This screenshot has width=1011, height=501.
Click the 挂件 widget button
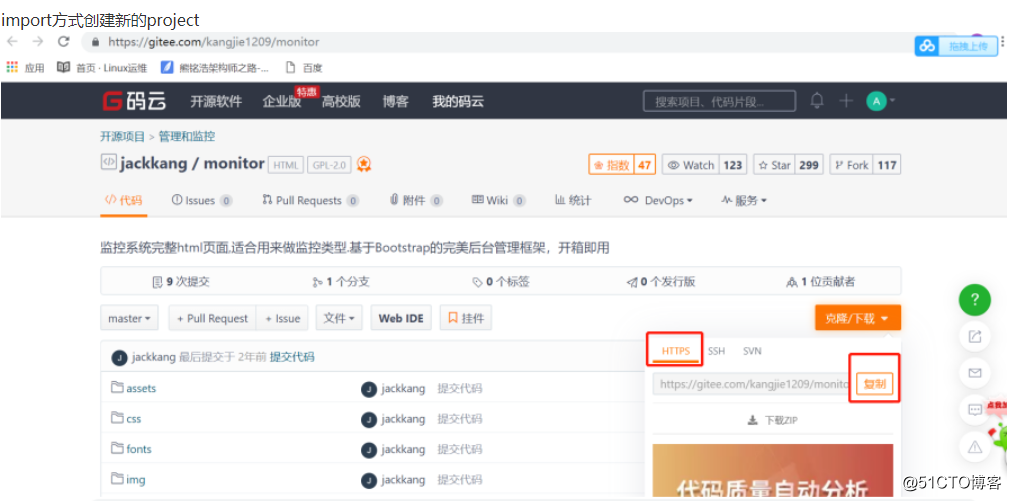point(466,318)
